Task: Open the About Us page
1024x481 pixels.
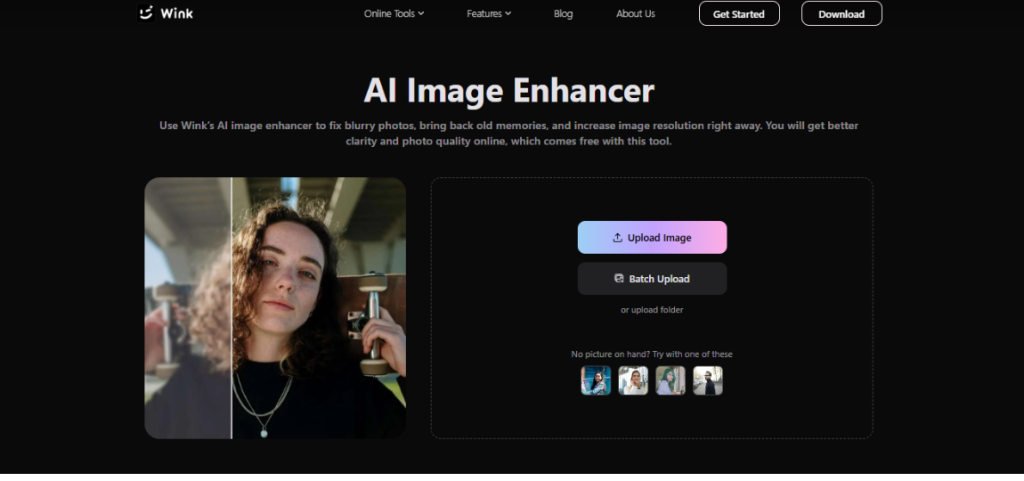Action: pos(635,14)
